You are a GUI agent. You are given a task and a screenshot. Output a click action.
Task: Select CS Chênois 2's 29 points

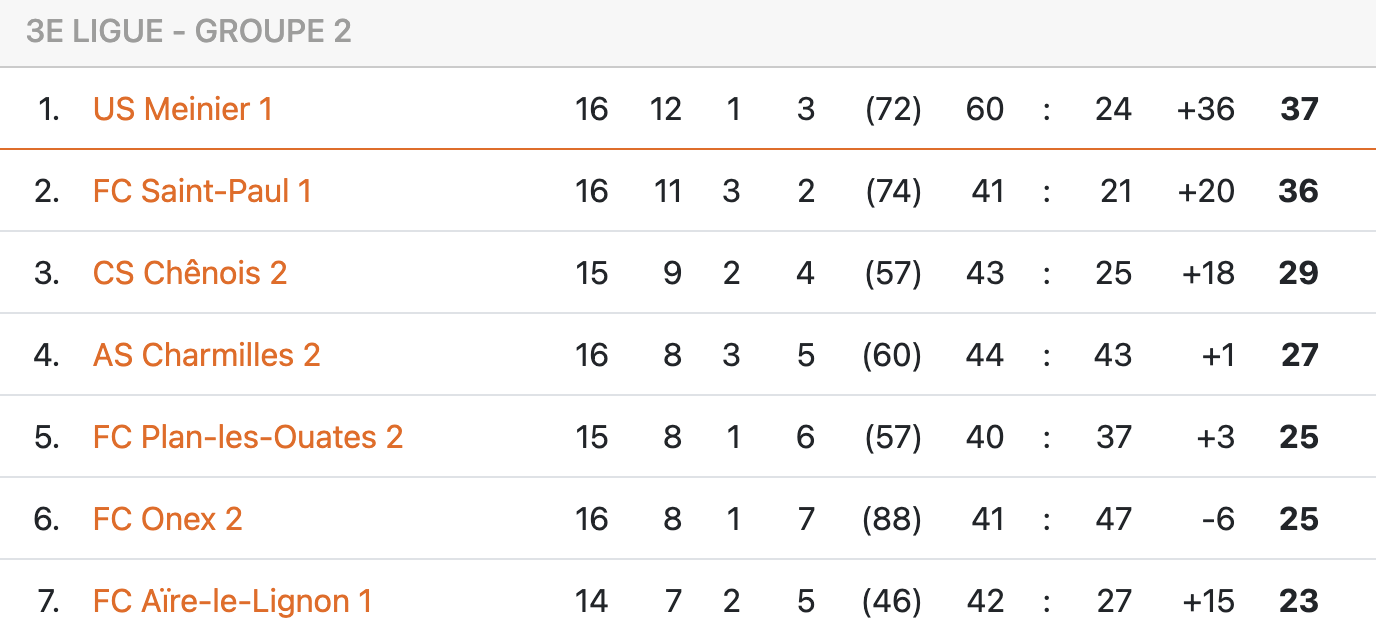1298,273
